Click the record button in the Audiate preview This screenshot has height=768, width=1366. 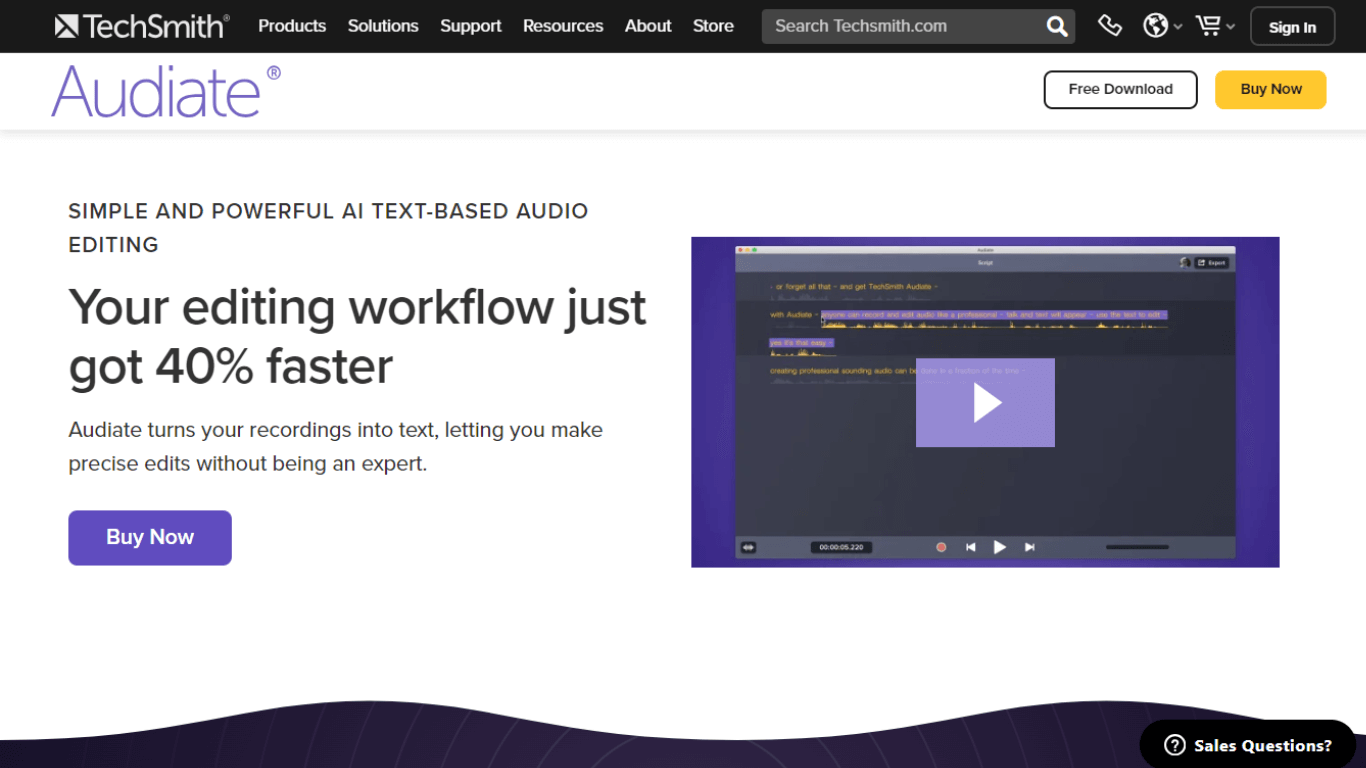click(x=941, y=547)
